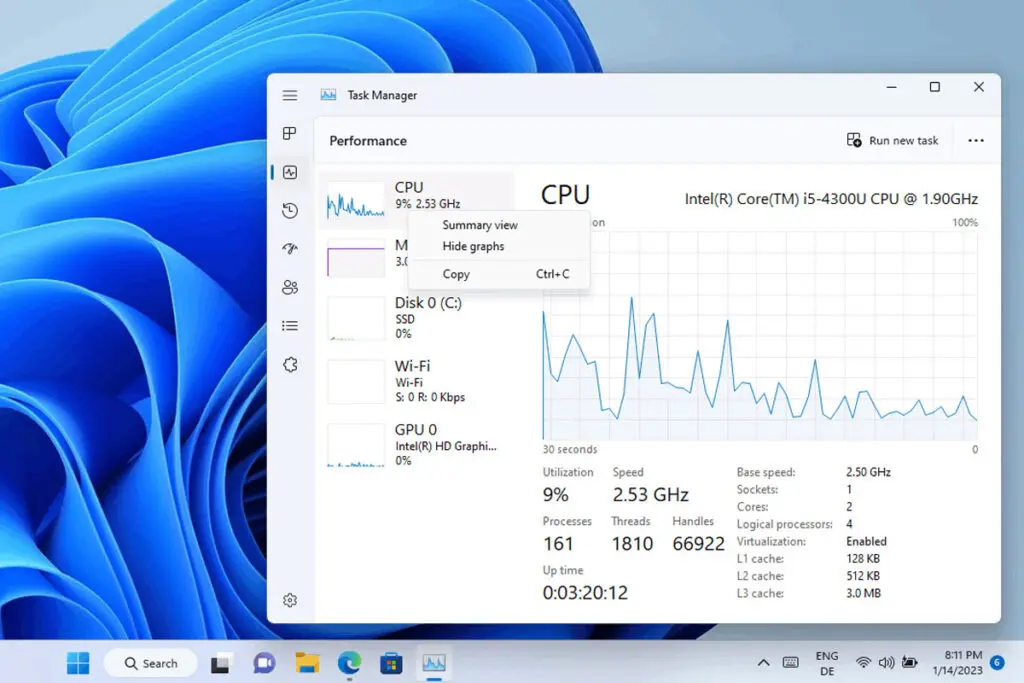1024x683 pixels.
Task: Select Disk 0 (C:) in the list
Action: pos(416,318)
